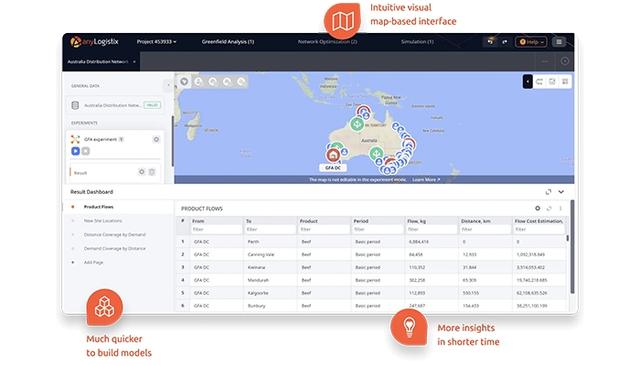Click the anyLogistix logo
The height and width of the screenshot is (366, 640).
94,42
